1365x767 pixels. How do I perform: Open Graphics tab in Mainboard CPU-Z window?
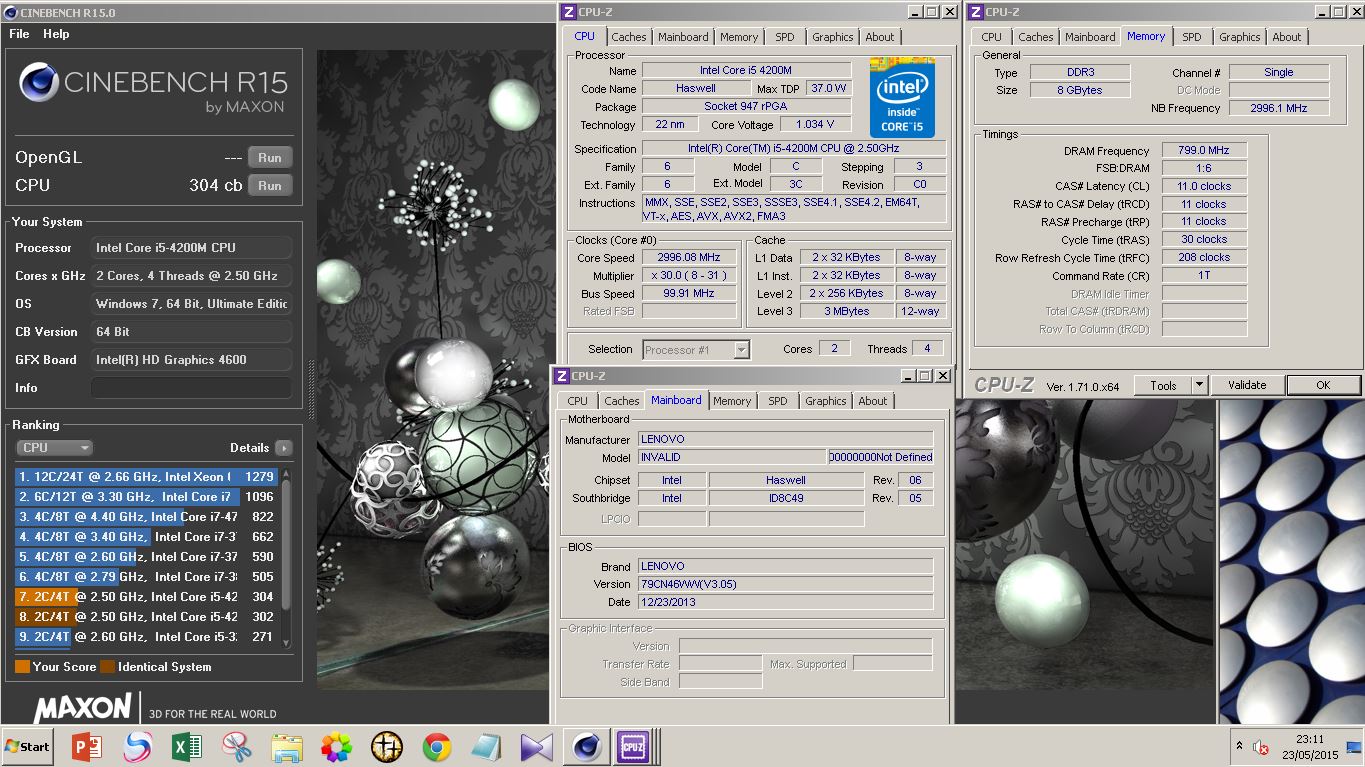tap(826, 401)
